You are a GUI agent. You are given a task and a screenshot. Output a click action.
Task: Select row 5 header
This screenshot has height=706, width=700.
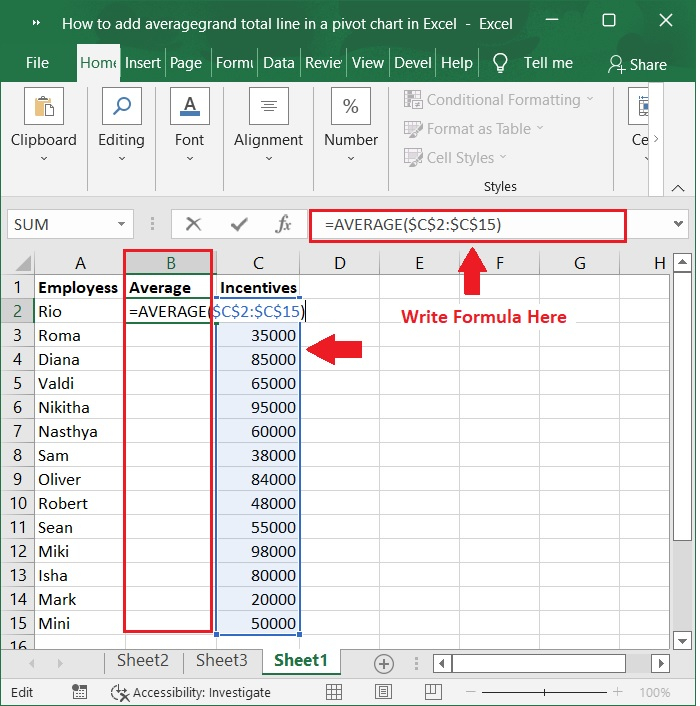point(17,383)
